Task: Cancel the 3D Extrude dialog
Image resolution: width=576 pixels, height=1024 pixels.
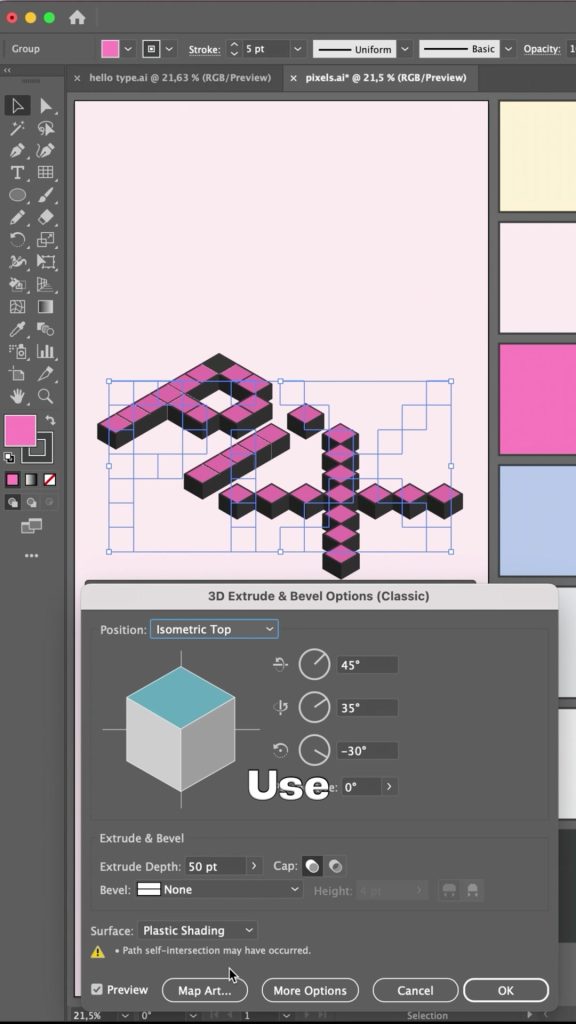Action: (415, 990)
